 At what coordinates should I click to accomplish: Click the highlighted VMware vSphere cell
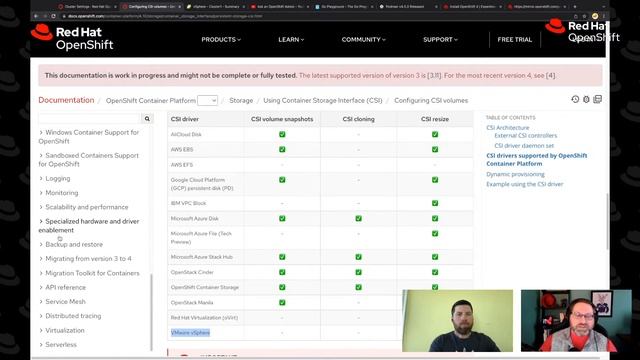(x=190, y=333)
